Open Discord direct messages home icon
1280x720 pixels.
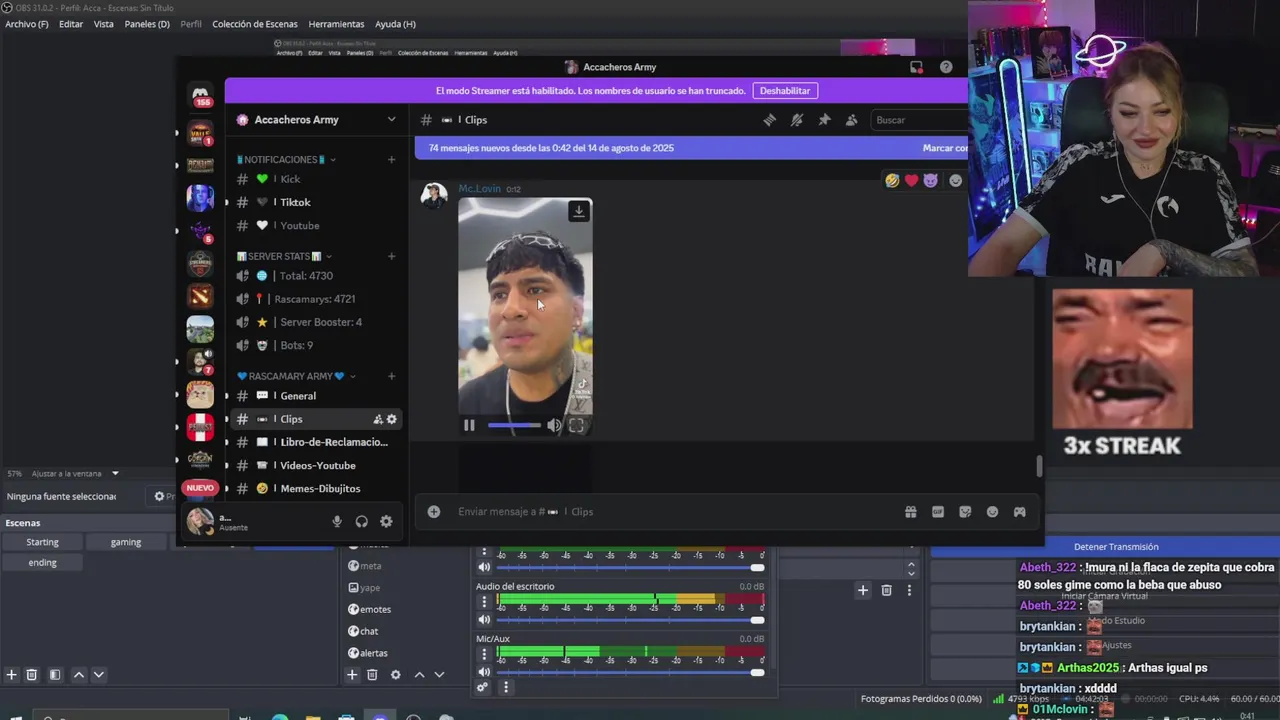click(201, 92)
